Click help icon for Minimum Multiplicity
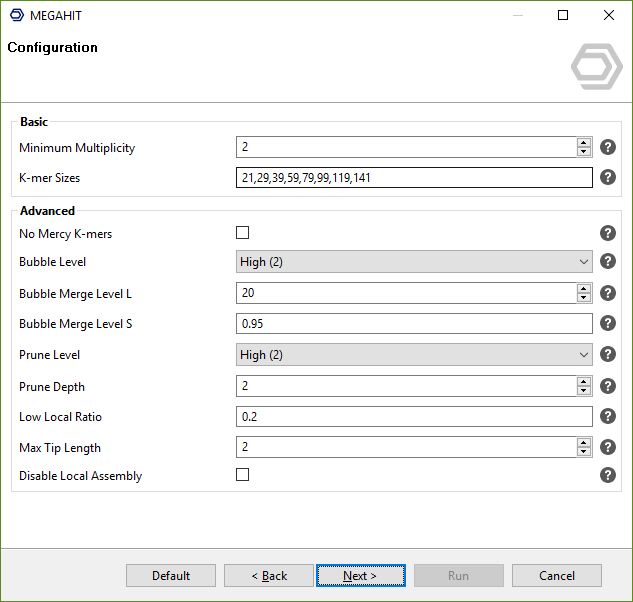The image size is (633, 602). pyautogui.click(x=608, y=147)
